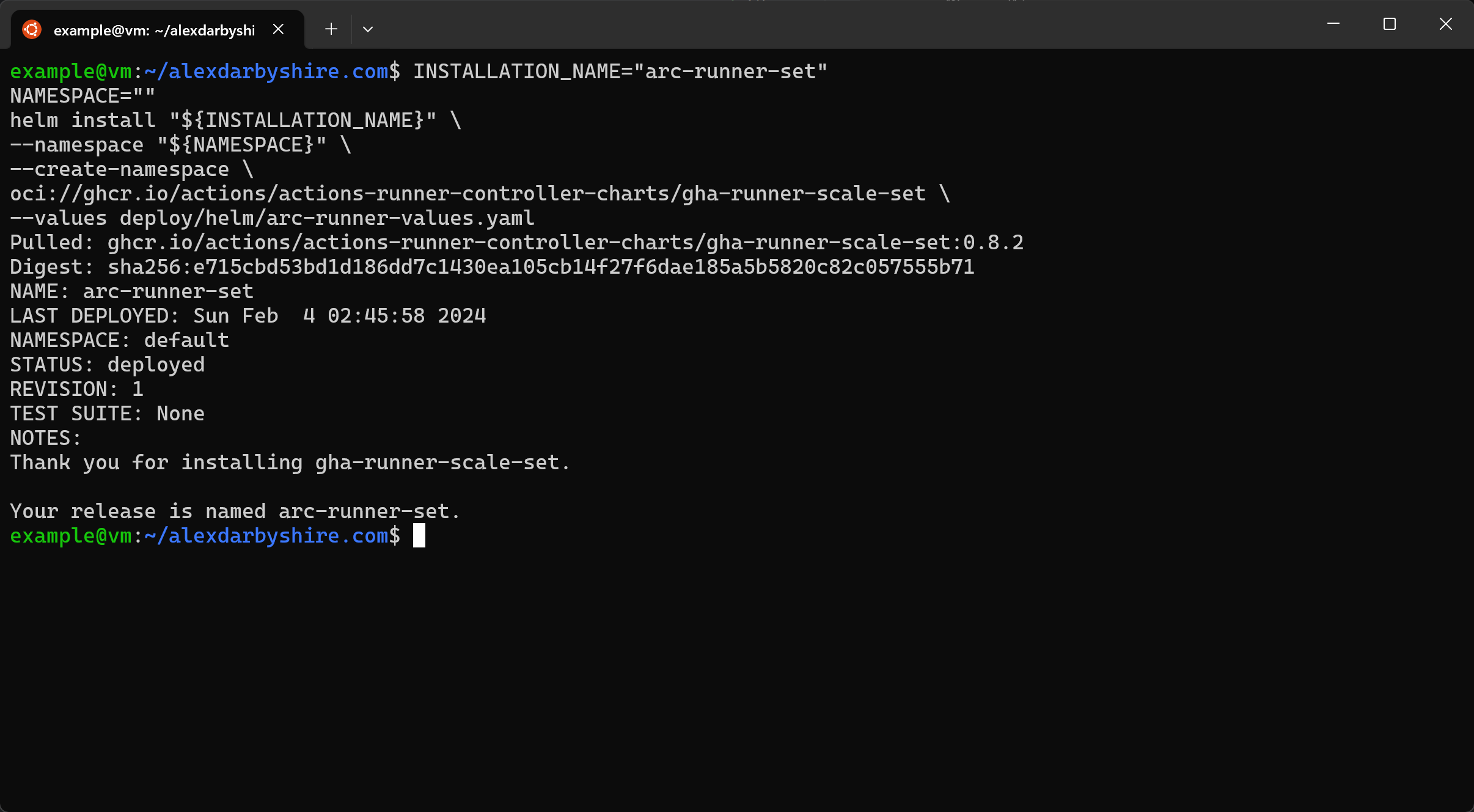Maximize the terminal window
Image resolution: width=1474 pixels, height=812 pixels.
click(x=1390, y=24)
